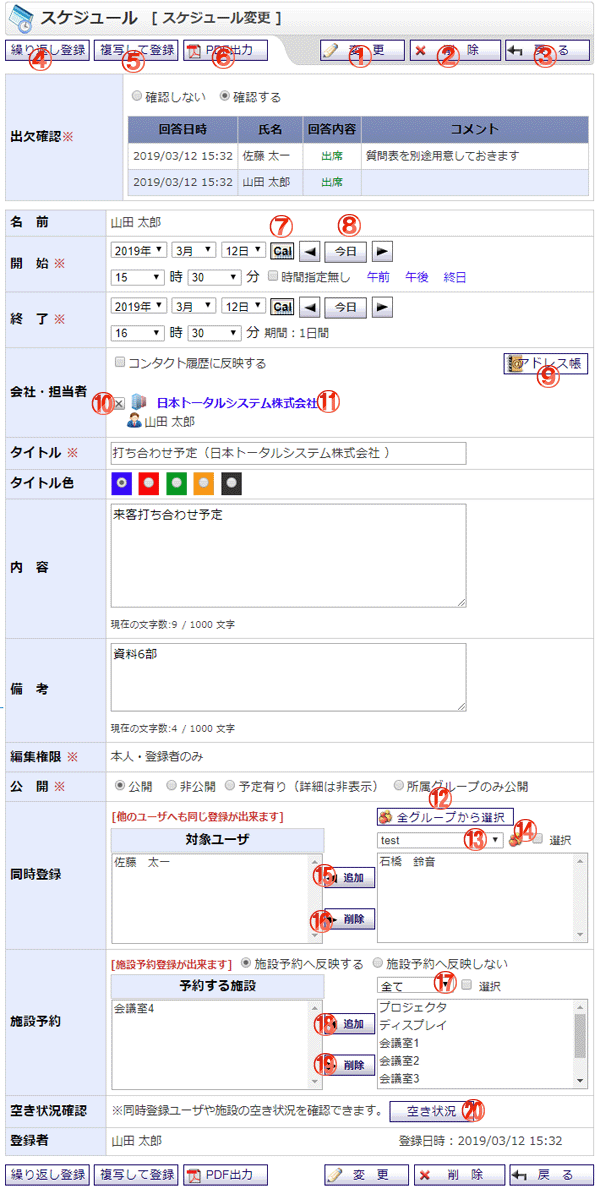Image resolution: width=600 pixels, height=1194 pixels.
Task: Open start date month dropdown
Action: point(193,249)
